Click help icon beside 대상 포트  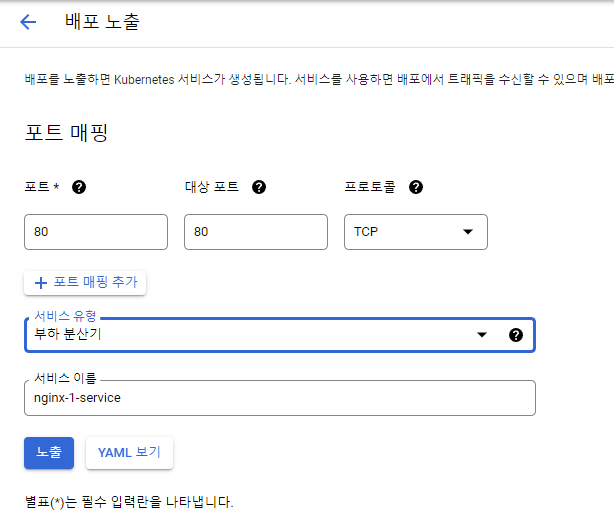pos(259,187)
